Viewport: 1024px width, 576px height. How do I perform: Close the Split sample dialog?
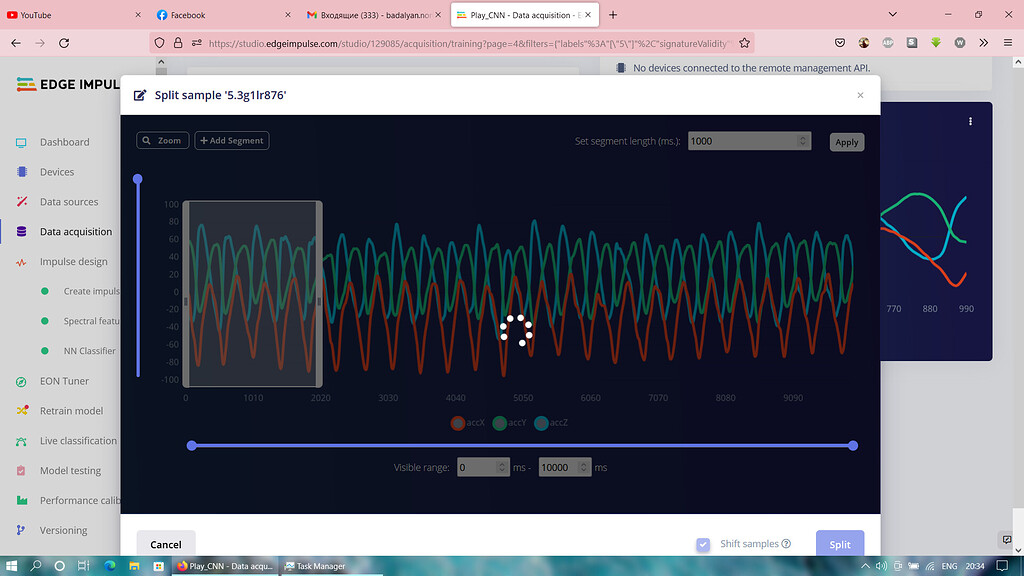click(x=860, y=95)
